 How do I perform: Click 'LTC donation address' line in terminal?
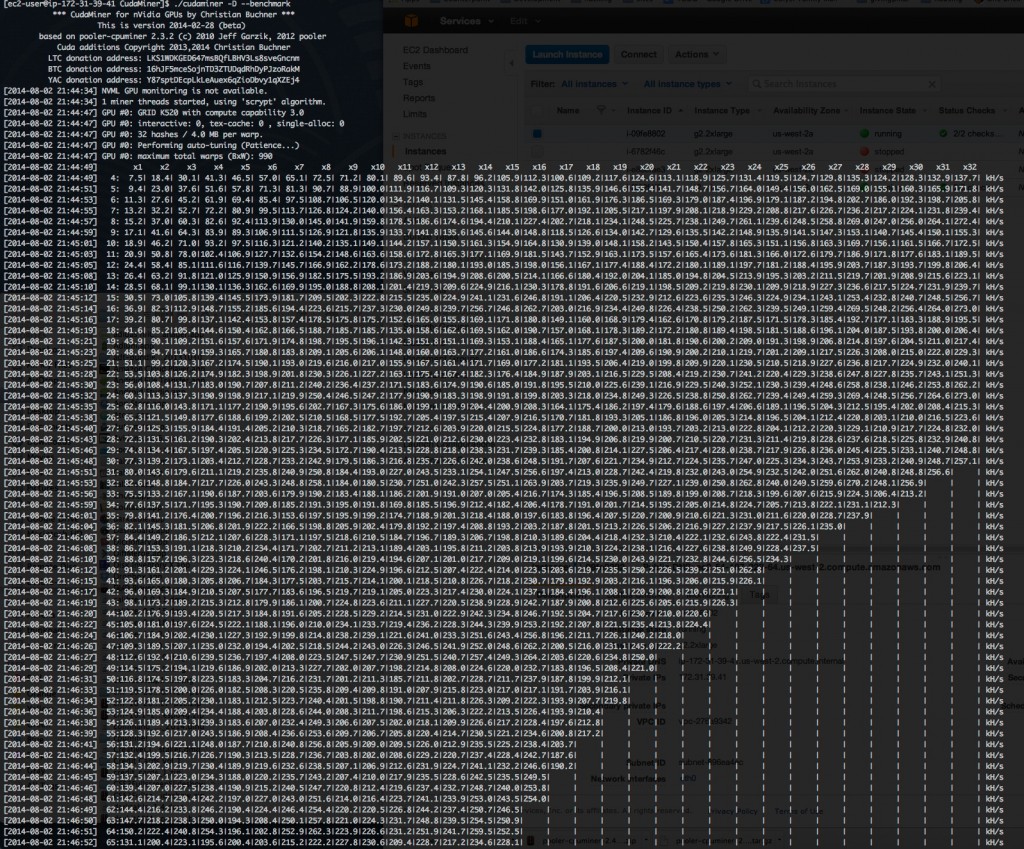pos(174,58)
